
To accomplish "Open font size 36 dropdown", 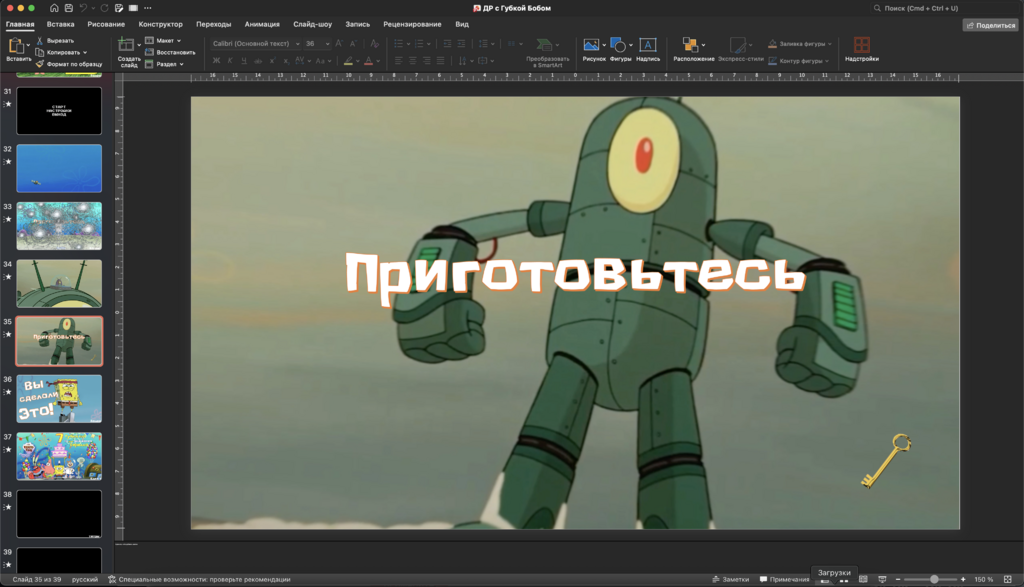I will [327, 44].
